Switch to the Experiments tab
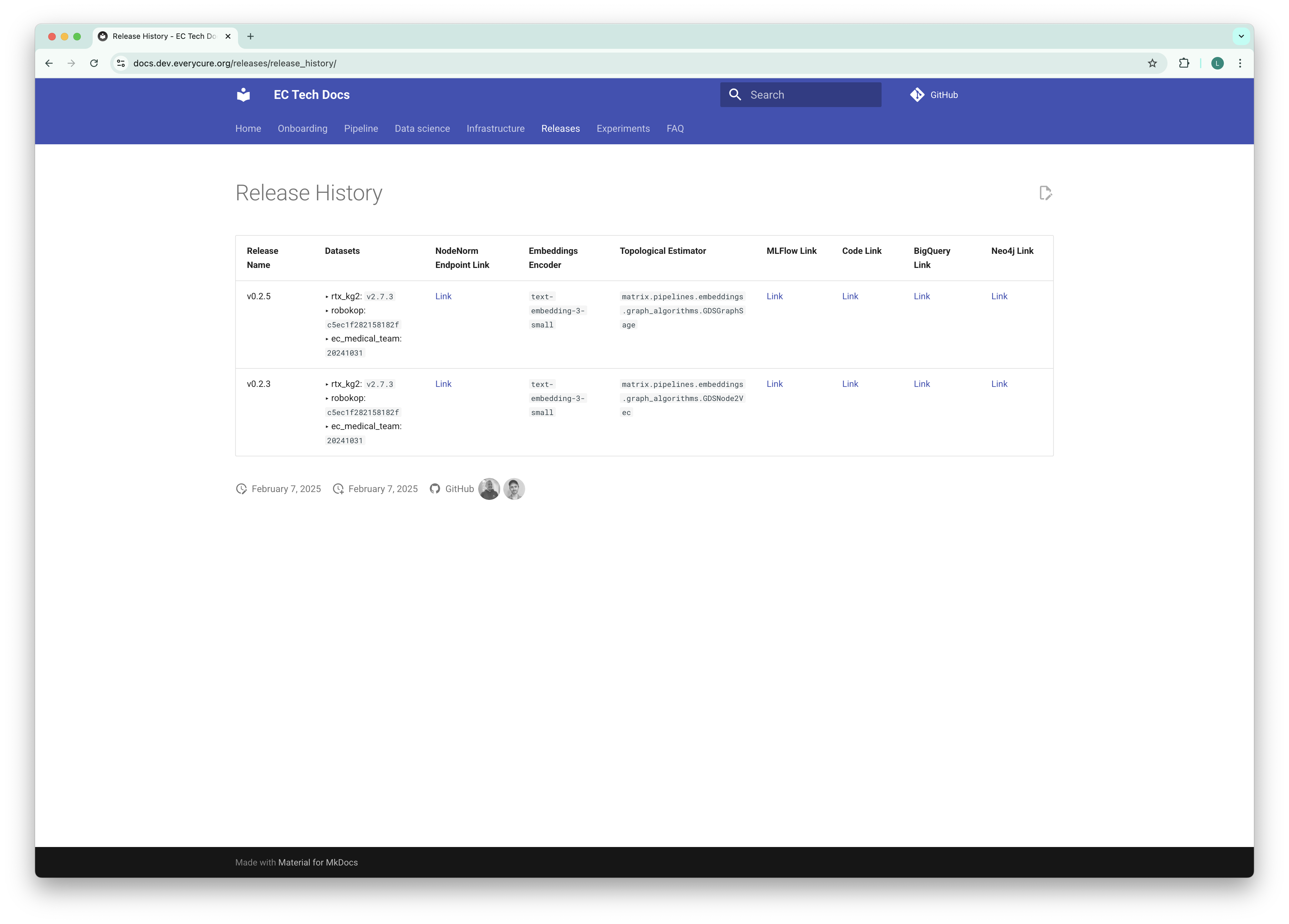1289x924 pixels. click(623, 129)
